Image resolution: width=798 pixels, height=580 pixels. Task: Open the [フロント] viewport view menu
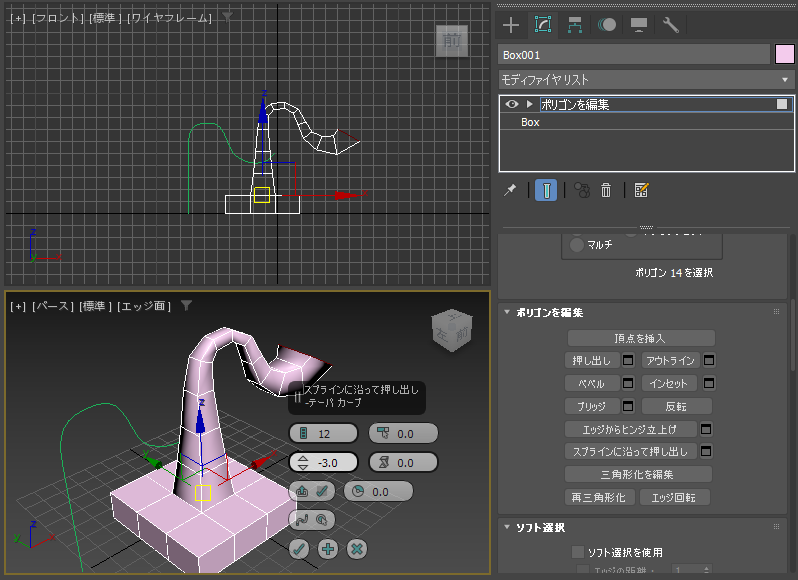pyautogui.click(x=58, y=18)
